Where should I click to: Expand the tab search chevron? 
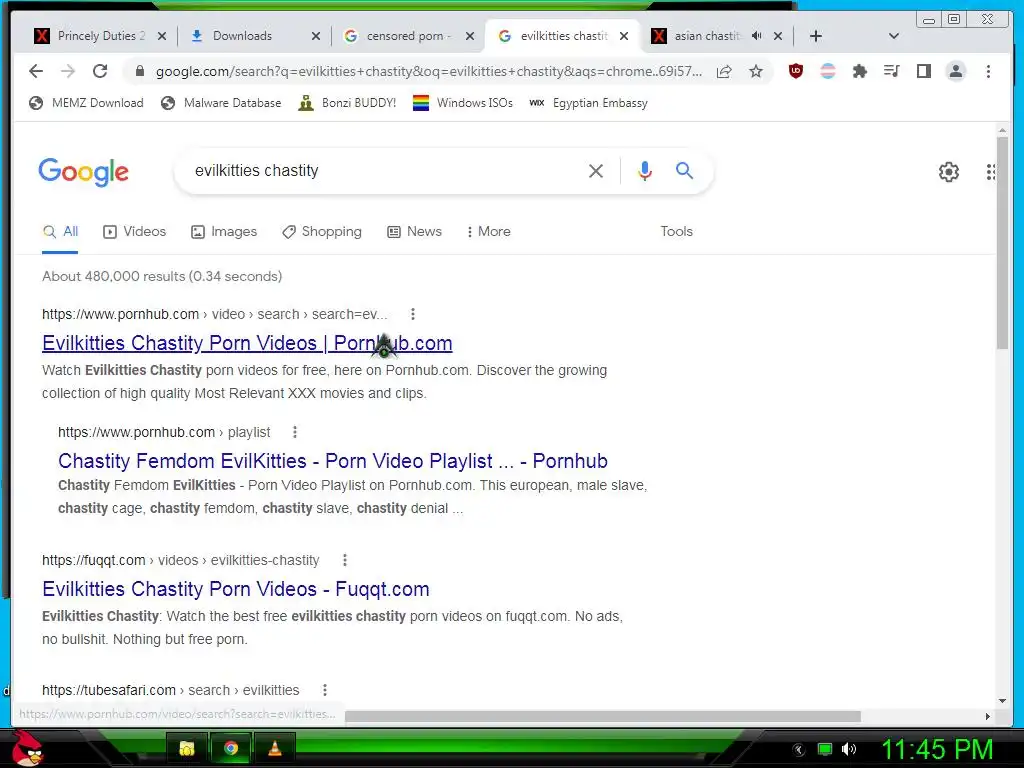point(894,36)
